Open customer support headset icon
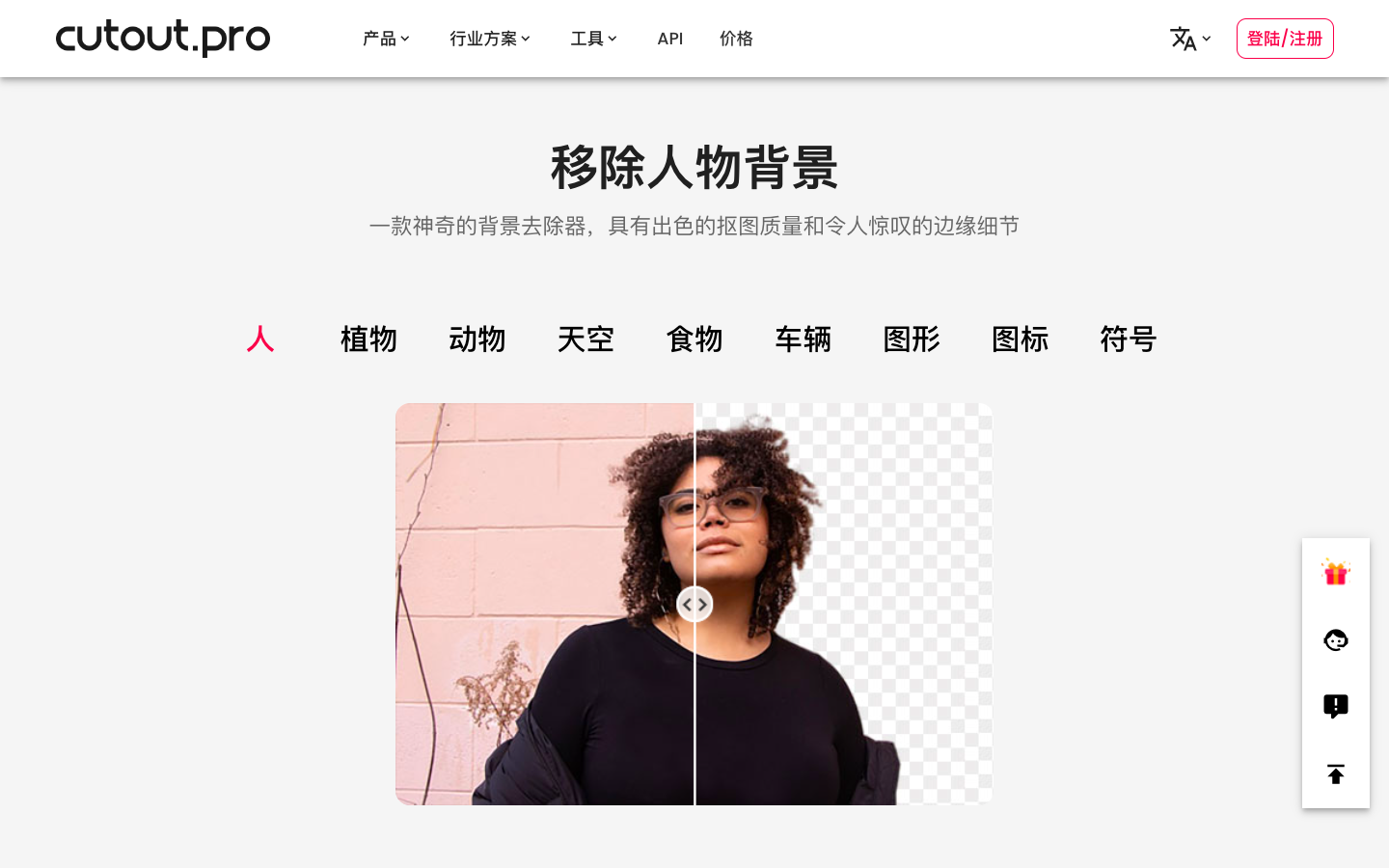The width and height of the screenshot is (1389, 868). pyautogui.click(x=1336, y=639)
